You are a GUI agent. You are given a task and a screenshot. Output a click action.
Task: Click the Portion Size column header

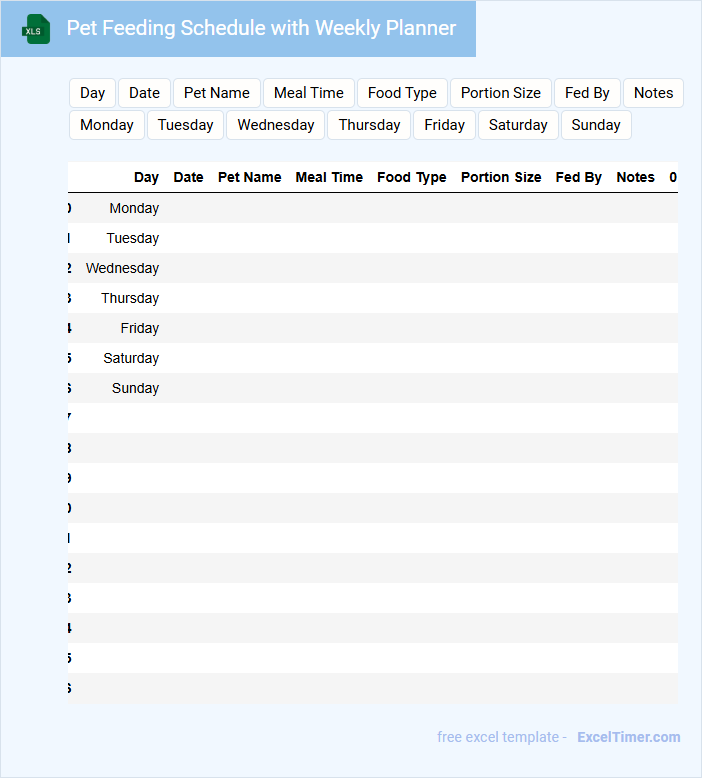(501, 177)
